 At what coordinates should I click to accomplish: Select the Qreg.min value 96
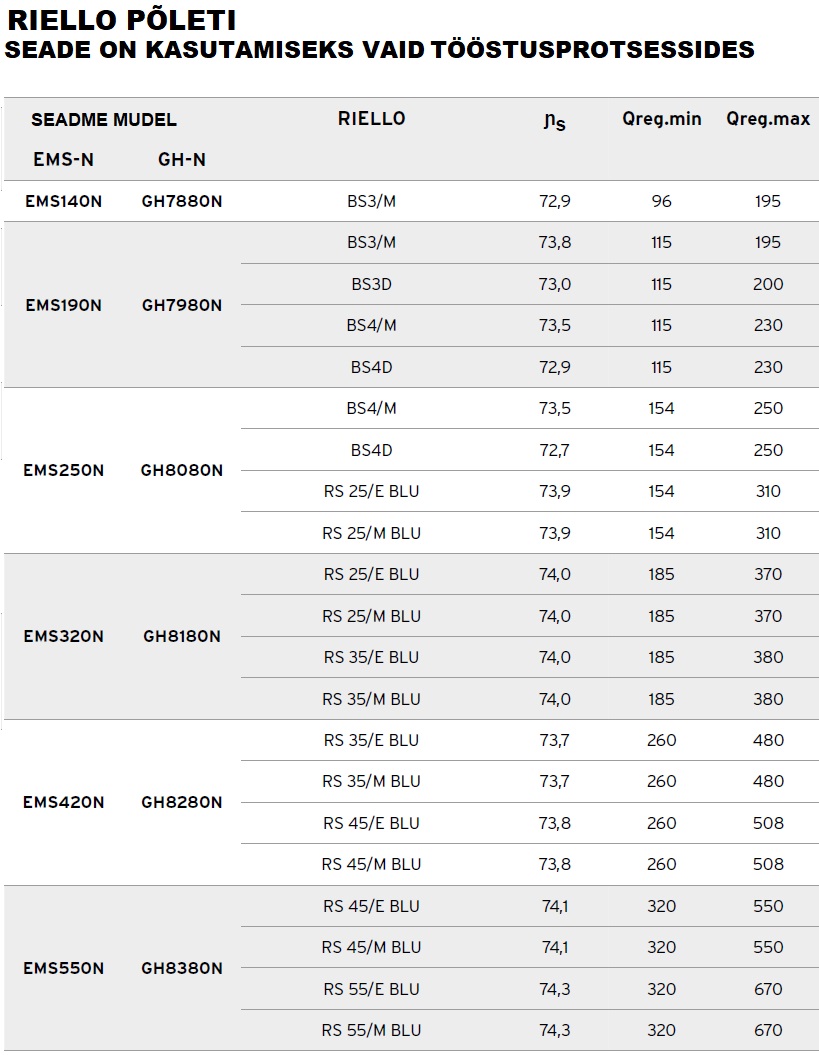point(661,201)
